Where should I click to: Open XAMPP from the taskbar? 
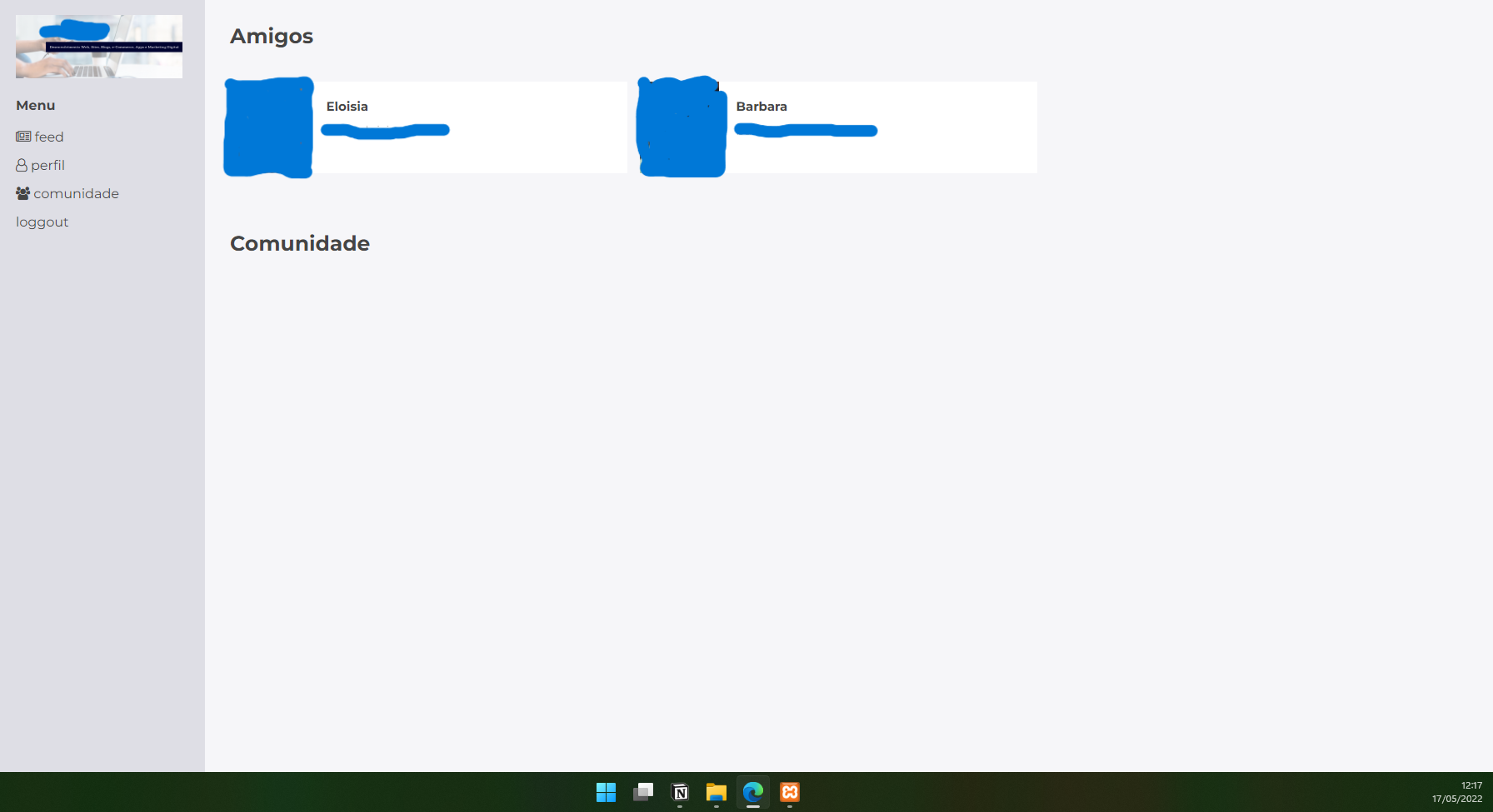[x=790, y=792]
